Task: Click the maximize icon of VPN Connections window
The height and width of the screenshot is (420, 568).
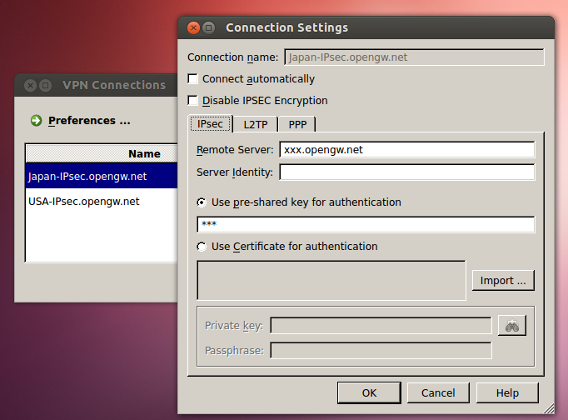Action: point(45,85)
